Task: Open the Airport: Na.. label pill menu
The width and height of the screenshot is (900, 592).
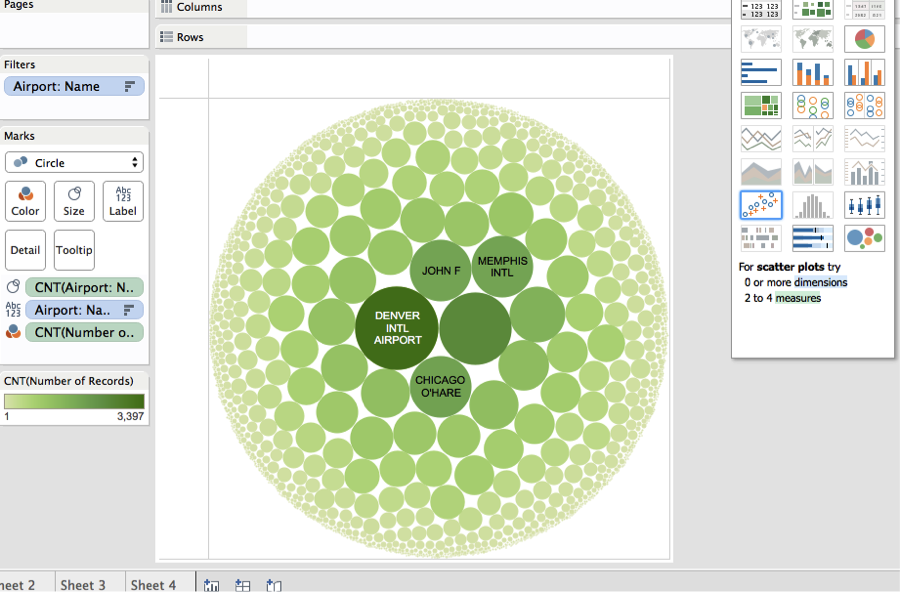Action: click(x=84, y=310)
